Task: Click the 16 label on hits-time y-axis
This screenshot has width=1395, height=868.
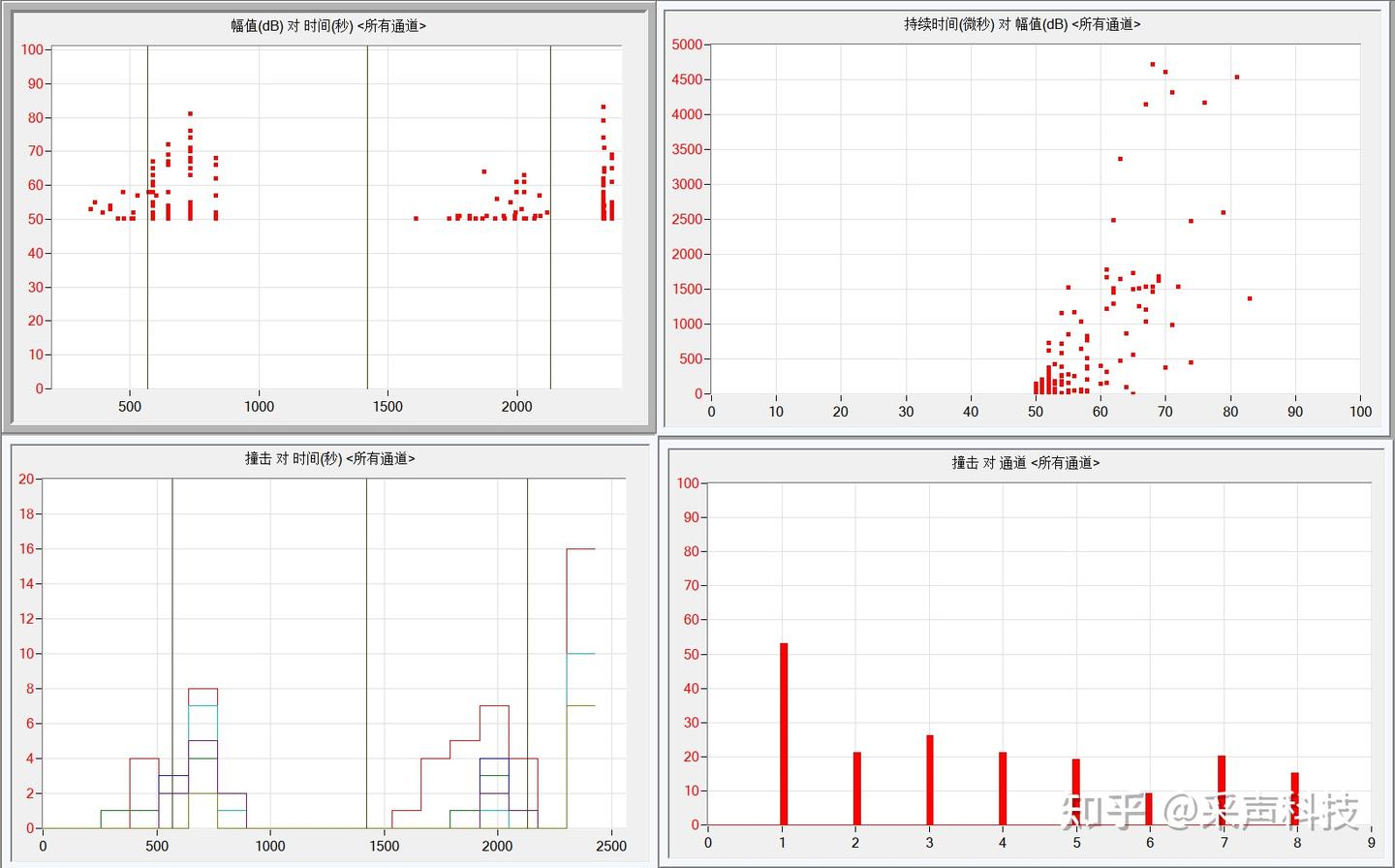Action: [x=26, y=548]
